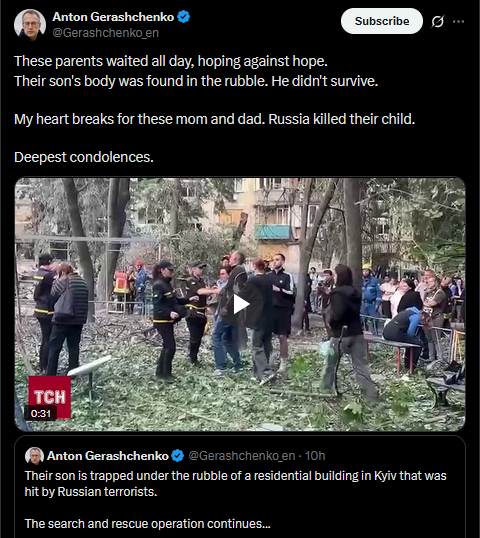Click the verified badge in the quoted post
480x538 pixels.
pyautogui.click(x=177, y=456)
